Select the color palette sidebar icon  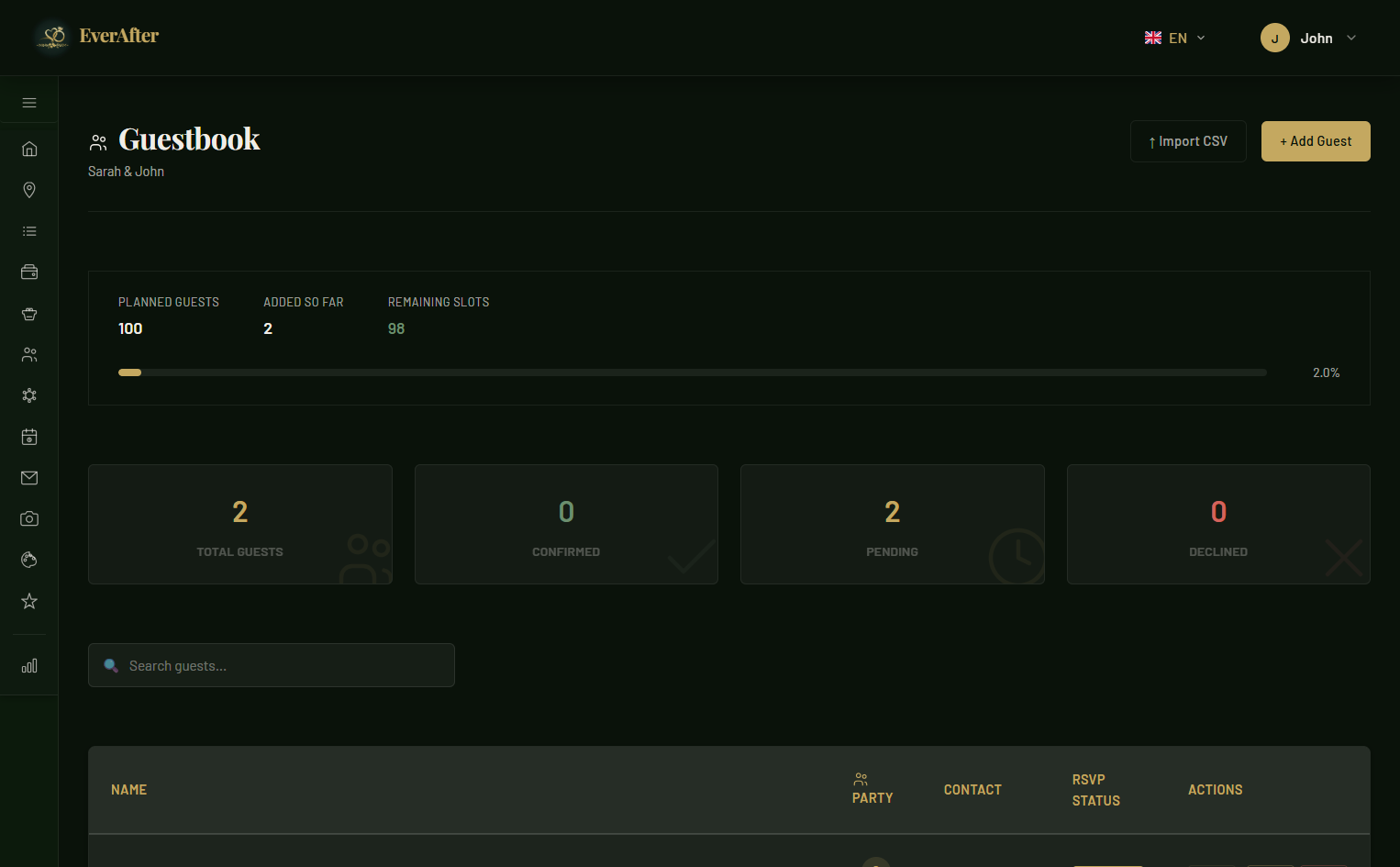click(x=29, y=560)
